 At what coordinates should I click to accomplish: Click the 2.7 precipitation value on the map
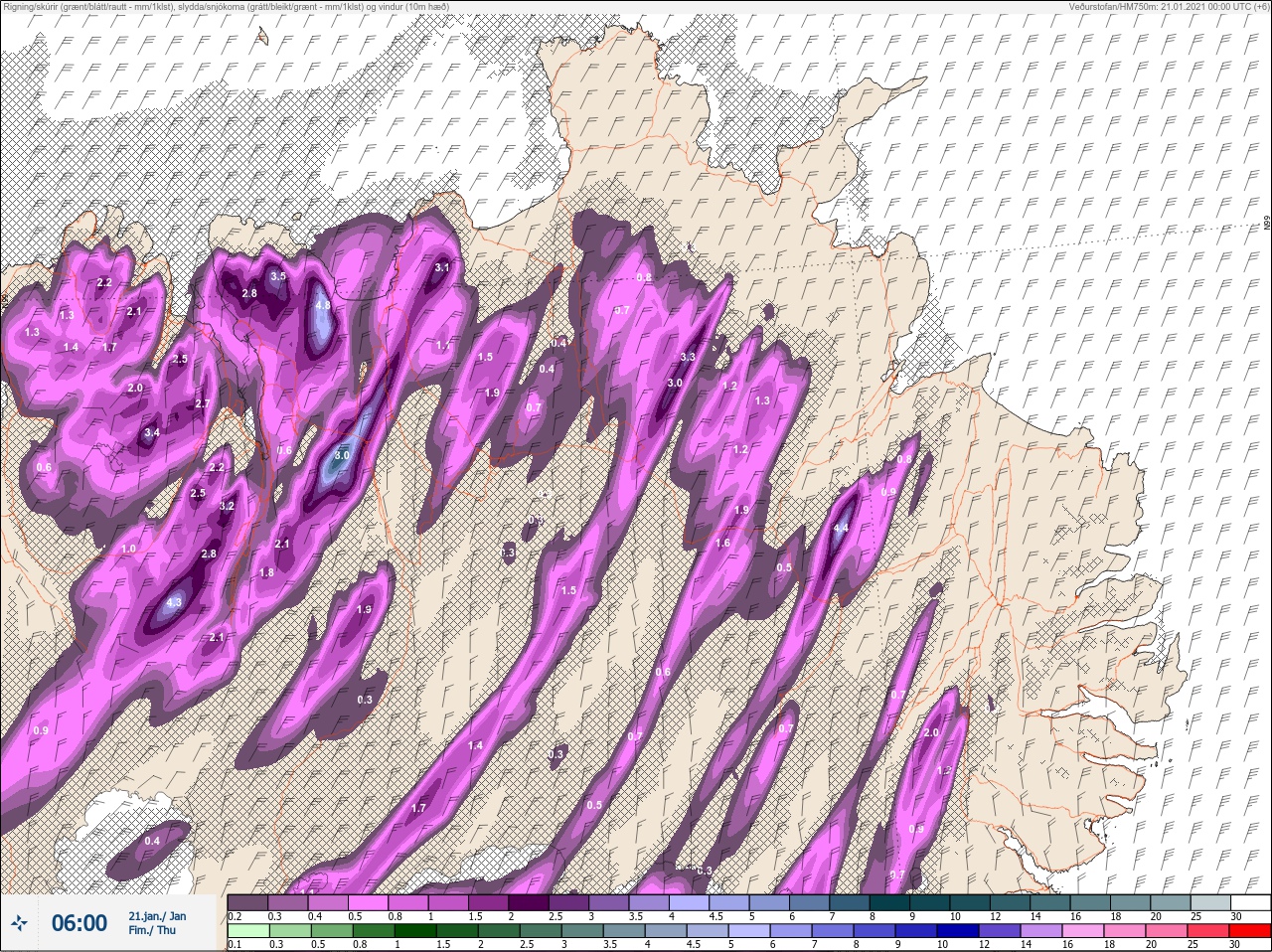(x=203, y=403)
